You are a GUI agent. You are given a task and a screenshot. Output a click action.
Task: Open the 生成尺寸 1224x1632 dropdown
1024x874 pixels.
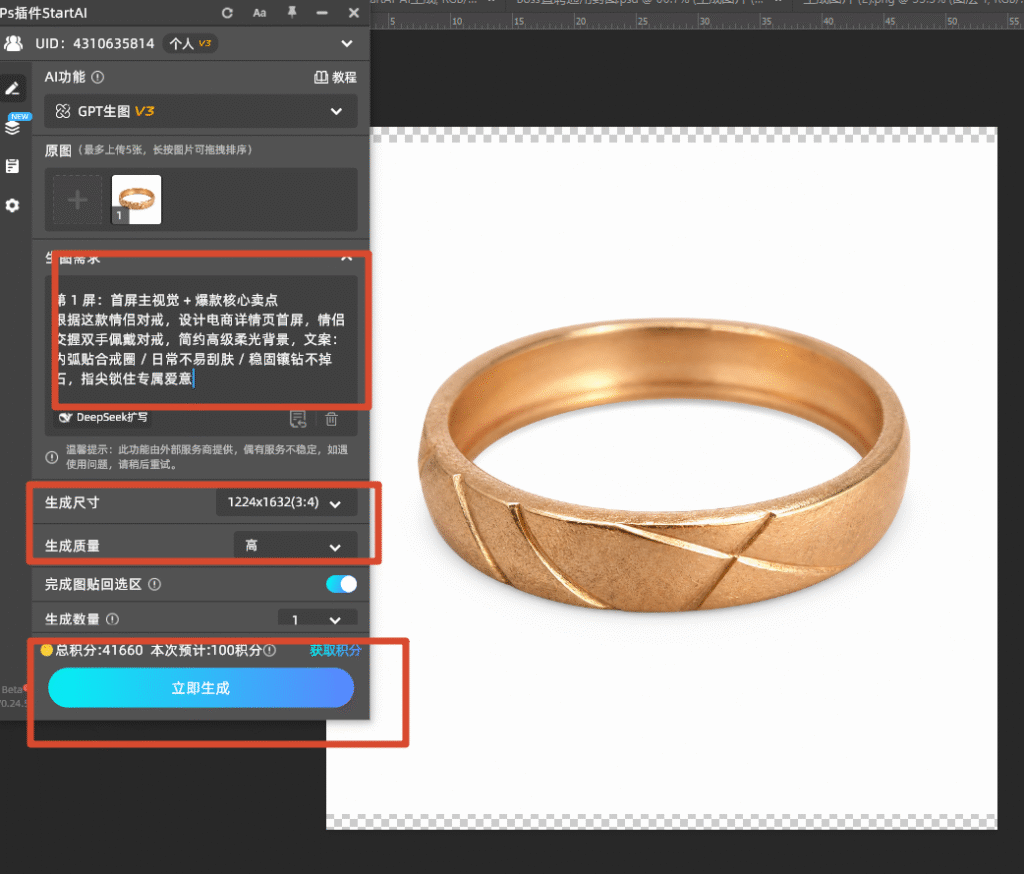286,502
